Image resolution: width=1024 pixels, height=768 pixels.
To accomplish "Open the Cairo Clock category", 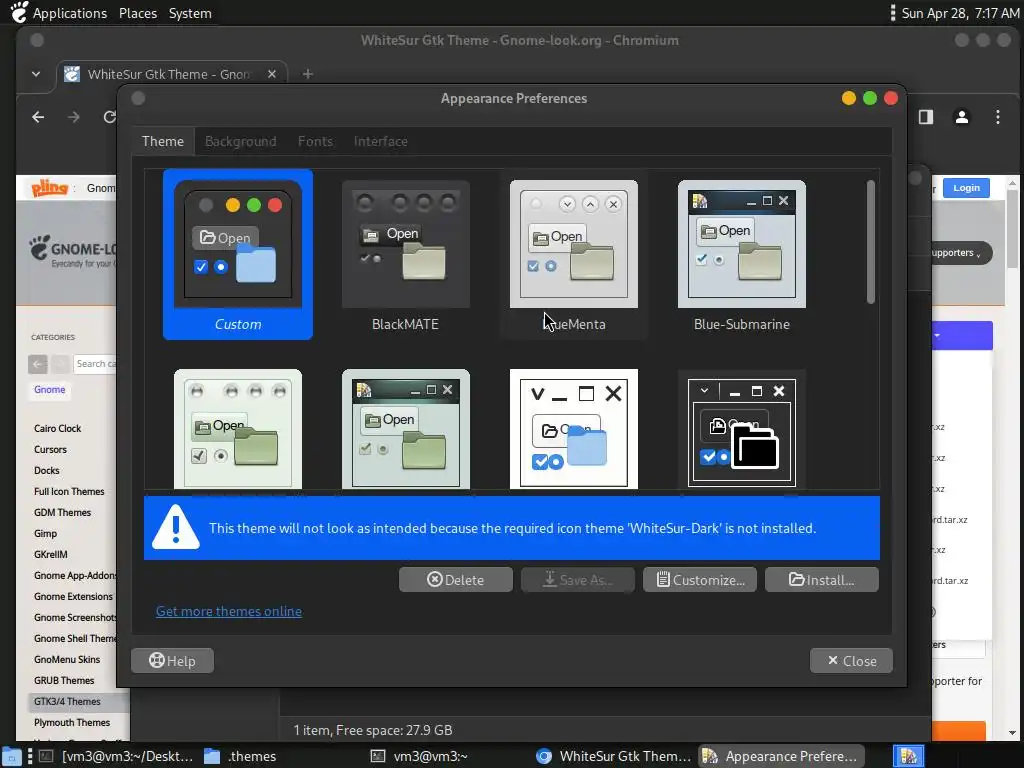I will tap(57, 428).
